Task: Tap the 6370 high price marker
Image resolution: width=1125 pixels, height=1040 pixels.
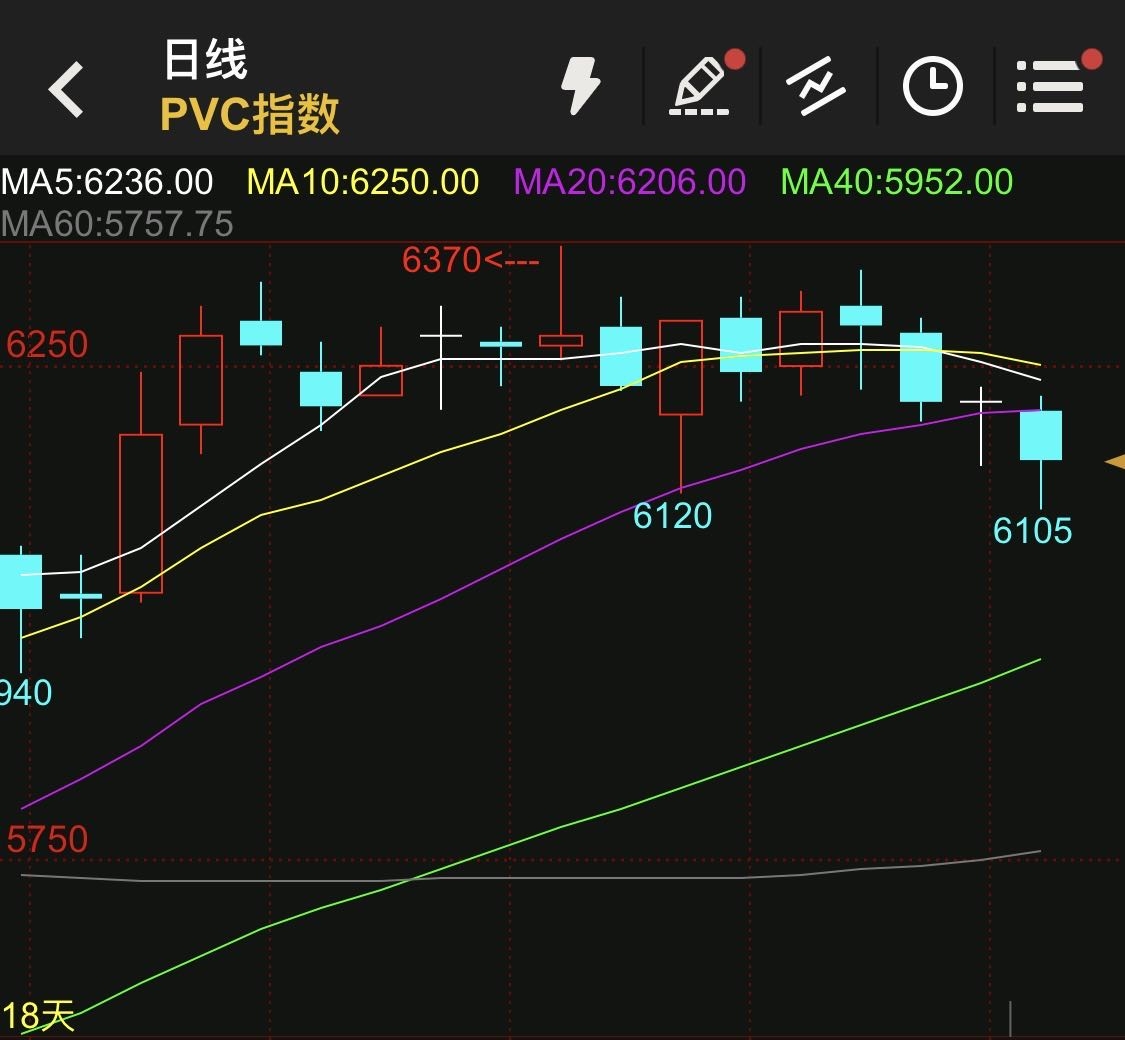Action: tap(470, 260)
